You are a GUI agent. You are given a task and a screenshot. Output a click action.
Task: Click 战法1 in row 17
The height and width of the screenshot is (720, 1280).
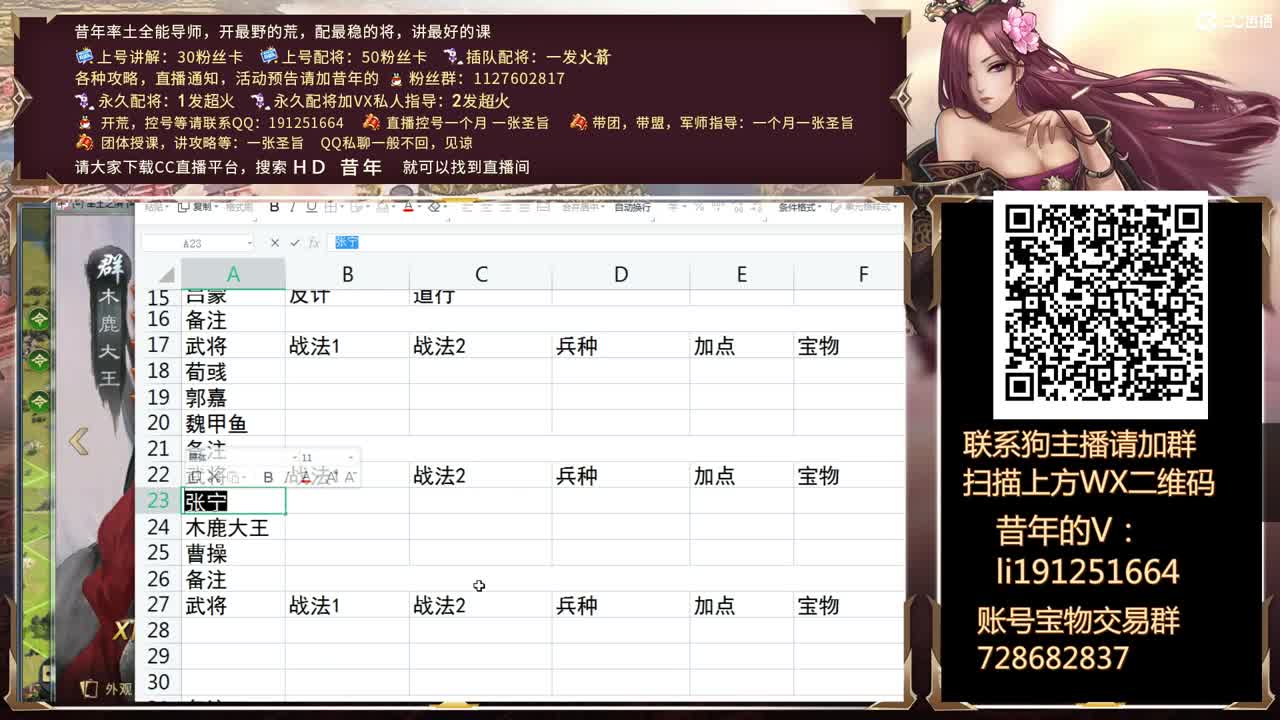tap(347, 346)
